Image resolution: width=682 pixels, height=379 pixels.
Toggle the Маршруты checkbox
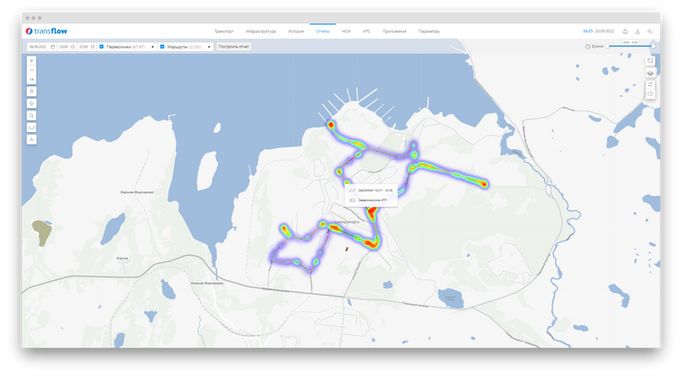coord(162,47)
